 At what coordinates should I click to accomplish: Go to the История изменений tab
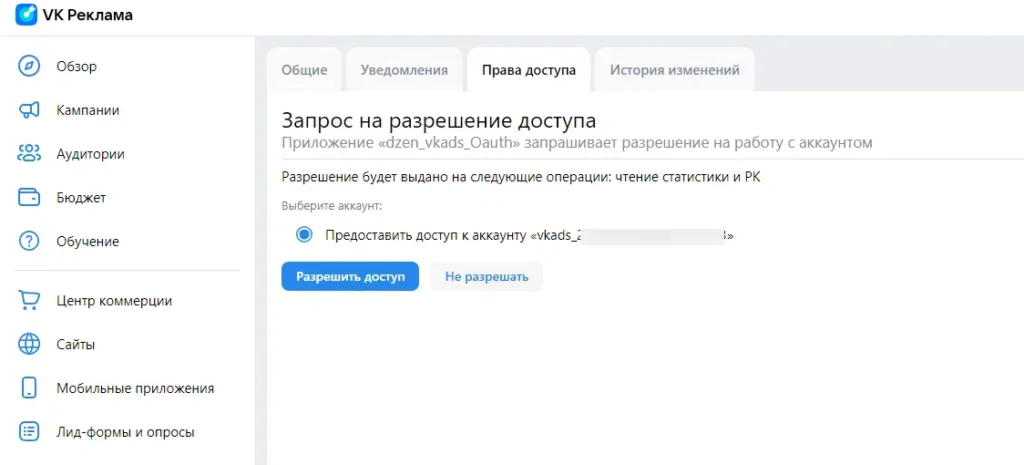tap(675, 70)
